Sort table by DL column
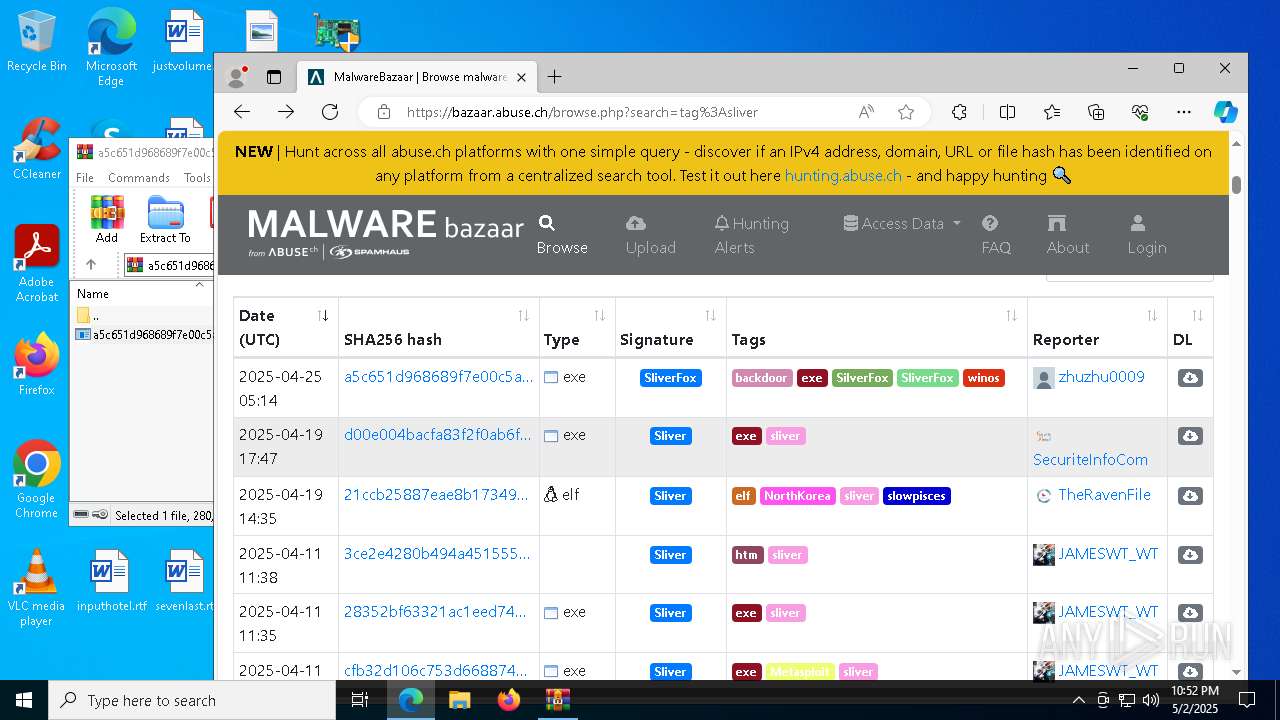Viewport: 1280px width, 720px height. 1190,327
